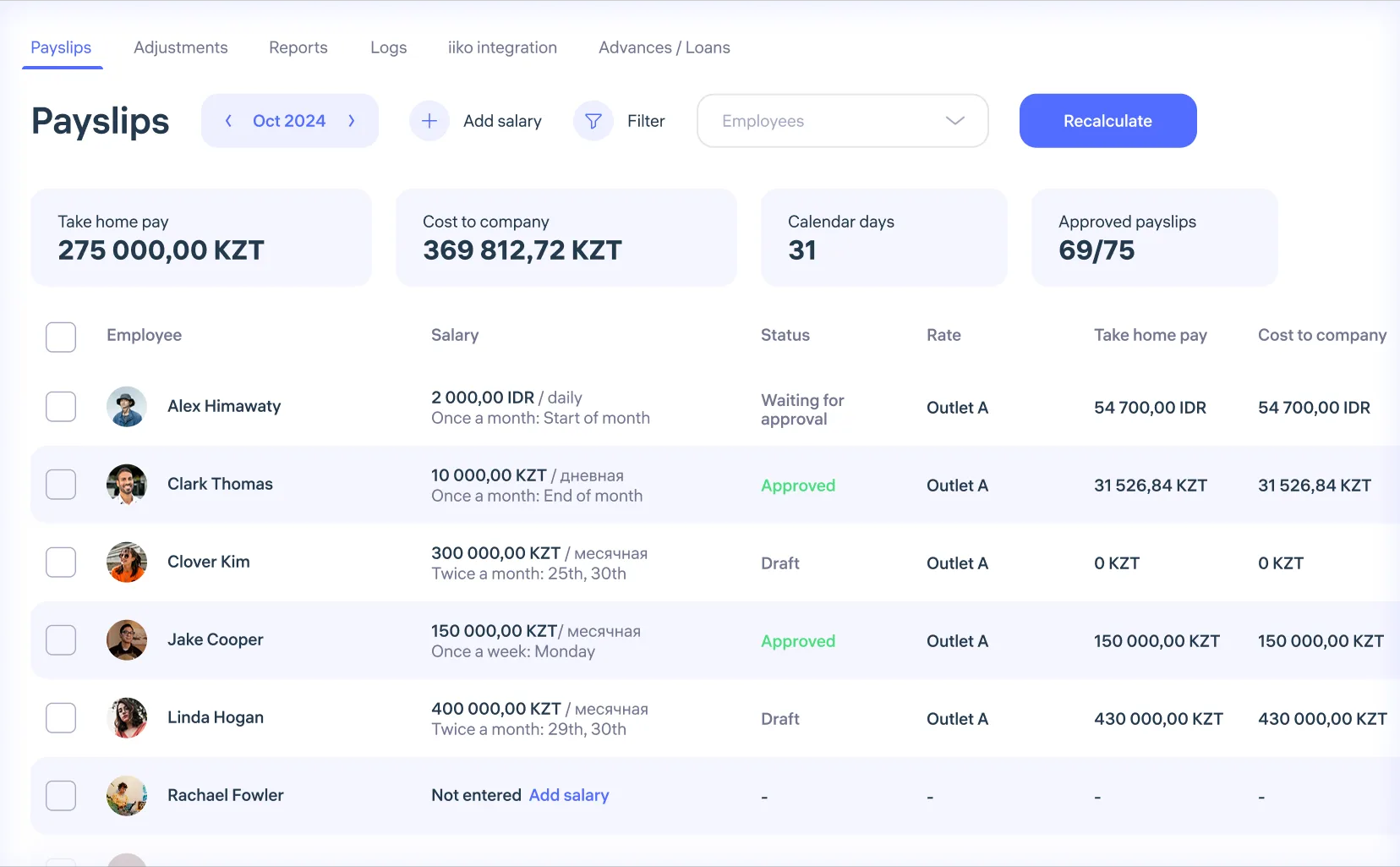Screen dimensions: 1400x867
Task: Go to the Reports tab
Action: tap(298, 47)
